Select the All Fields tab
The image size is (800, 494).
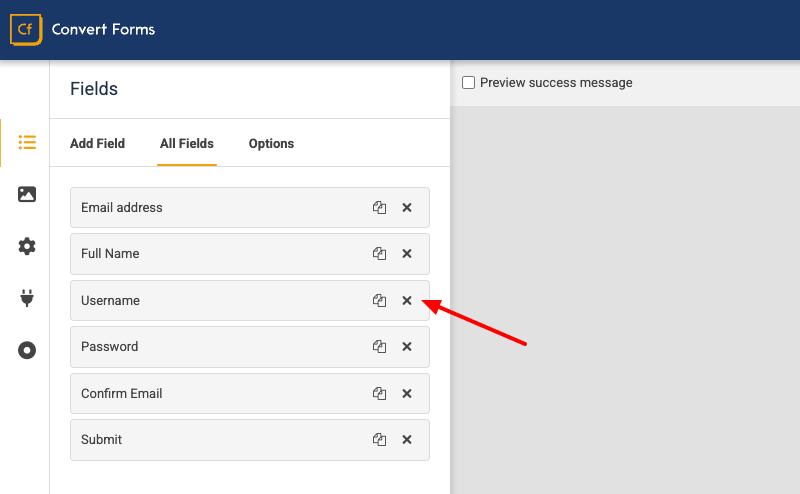[187, 143]
